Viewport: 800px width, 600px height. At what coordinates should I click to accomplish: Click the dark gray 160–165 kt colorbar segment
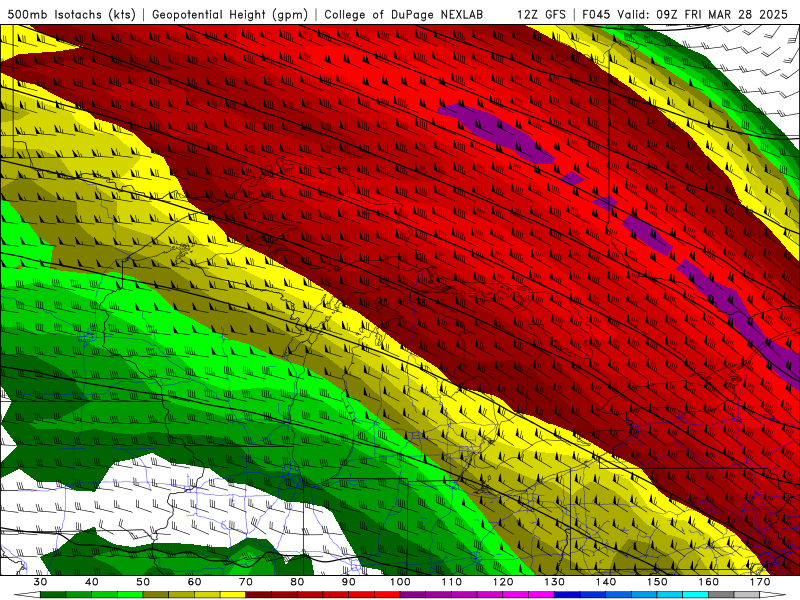pos(721,595)
